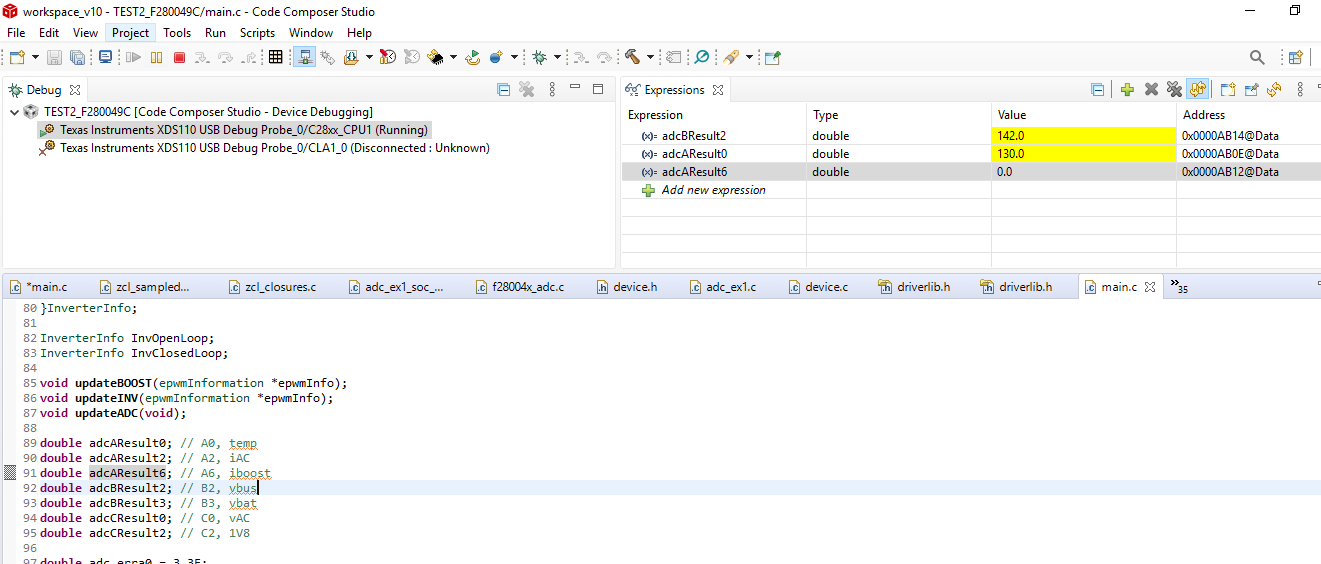Terminate the debug session with the red stop

click(179, 57)
